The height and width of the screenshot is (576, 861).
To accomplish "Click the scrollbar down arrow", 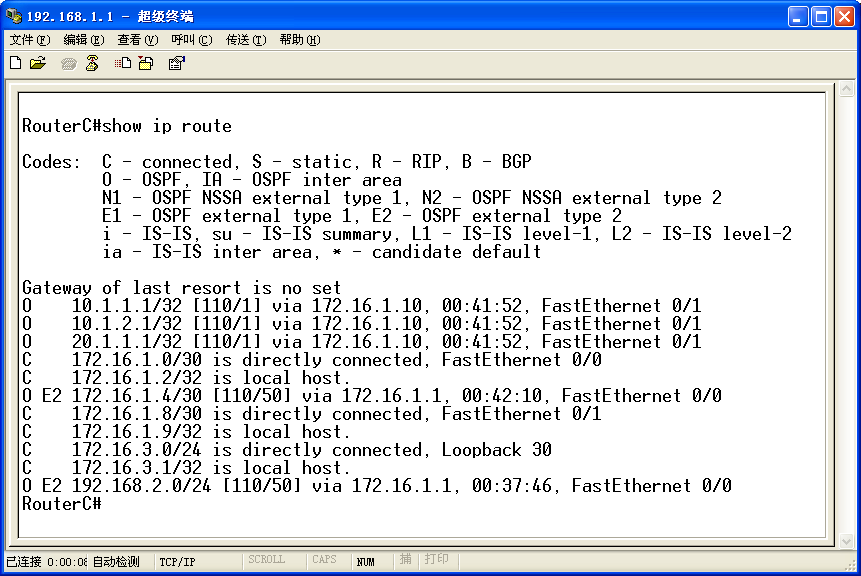I will (x=847, y=541).
